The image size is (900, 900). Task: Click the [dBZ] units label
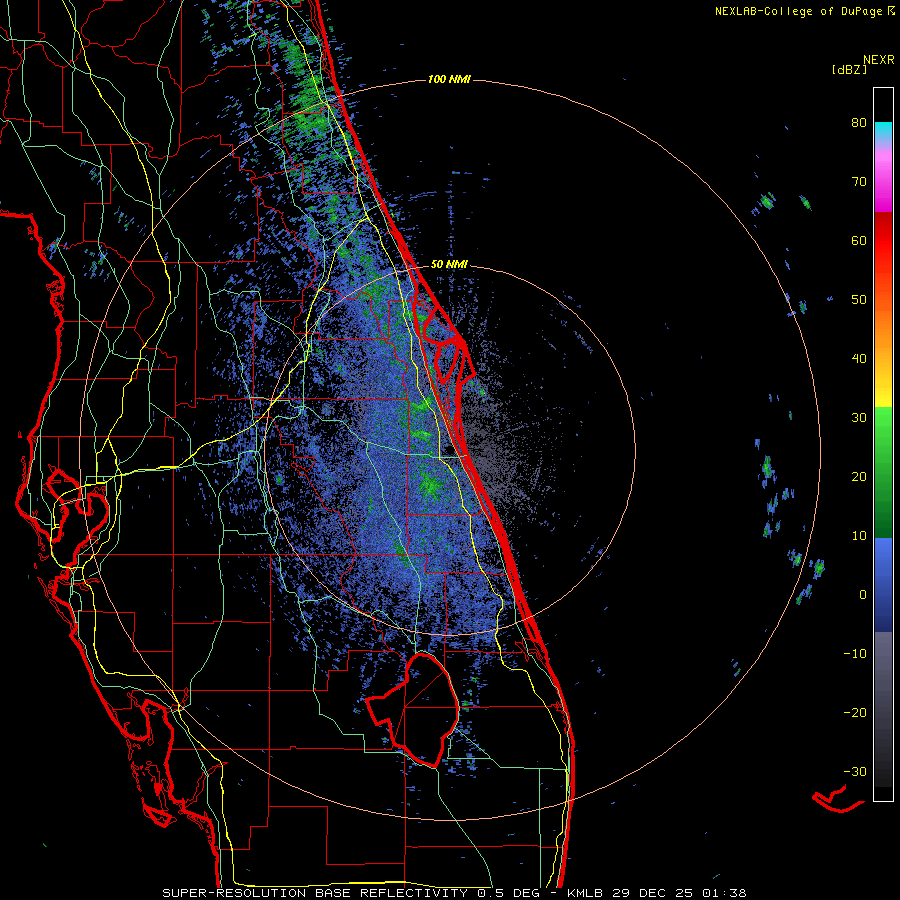pyautogui.click(x=849, y=69)
